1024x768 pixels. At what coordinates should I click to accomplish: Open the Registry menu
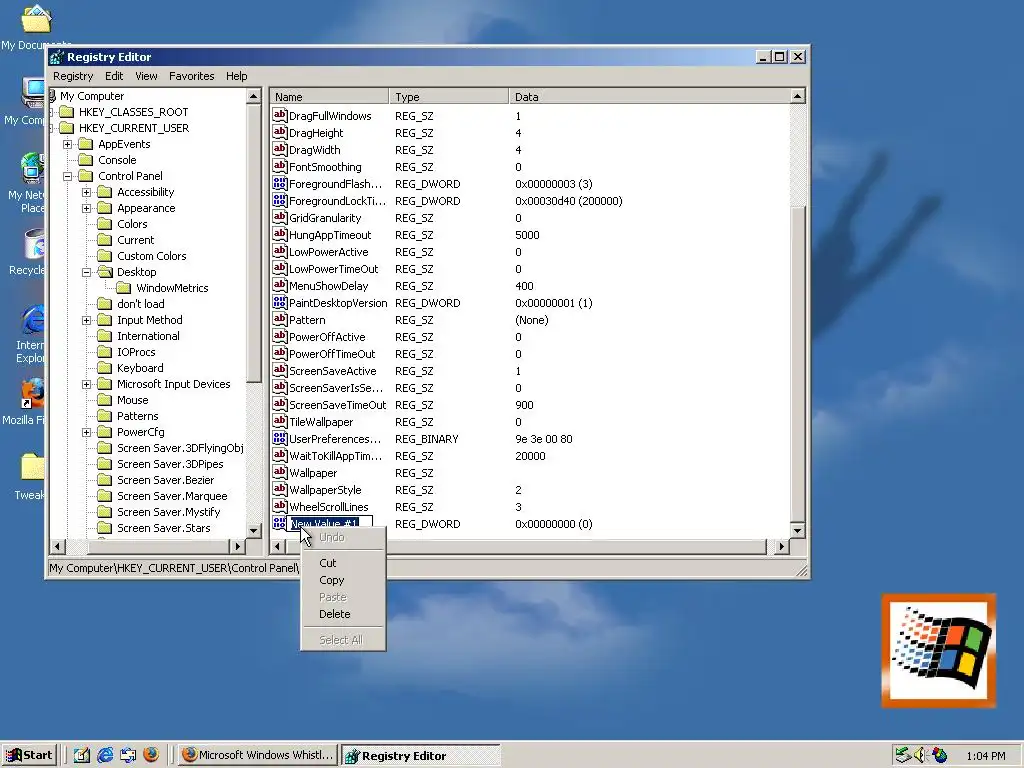coord(73,76)
